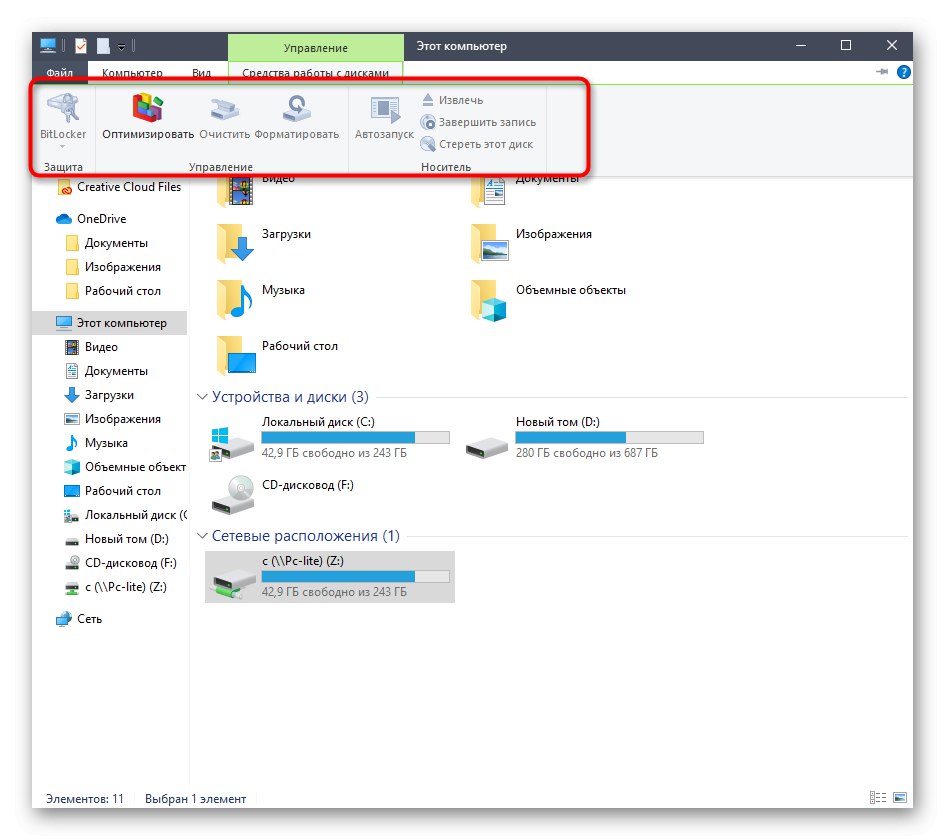Open the Файл menu
Viewport: 945px width, 840px height.
click(60, 72)
